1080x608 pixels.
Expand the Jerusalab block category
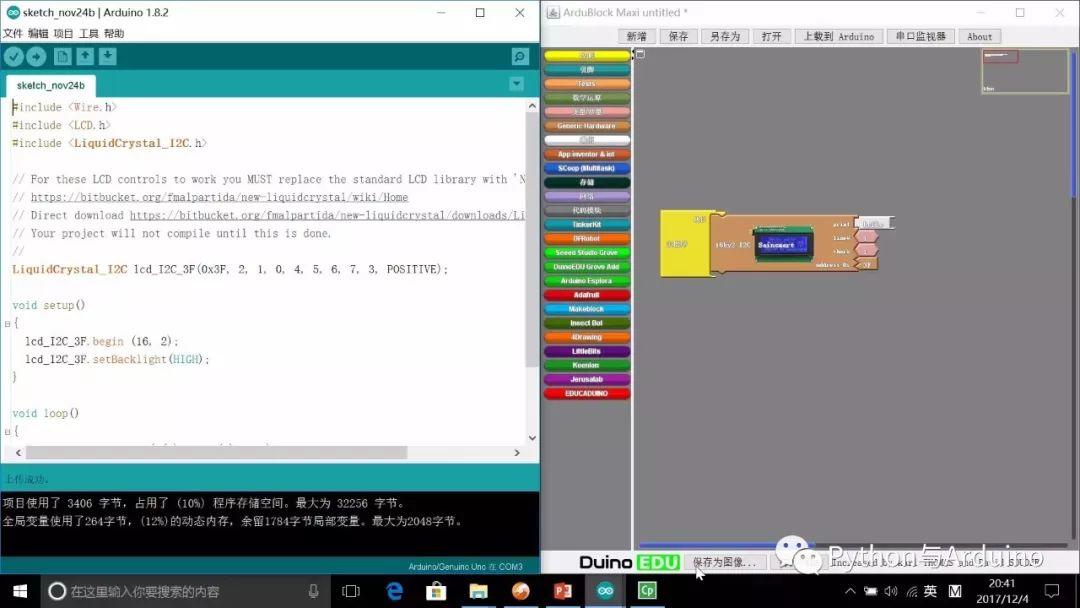coord(586,379)
